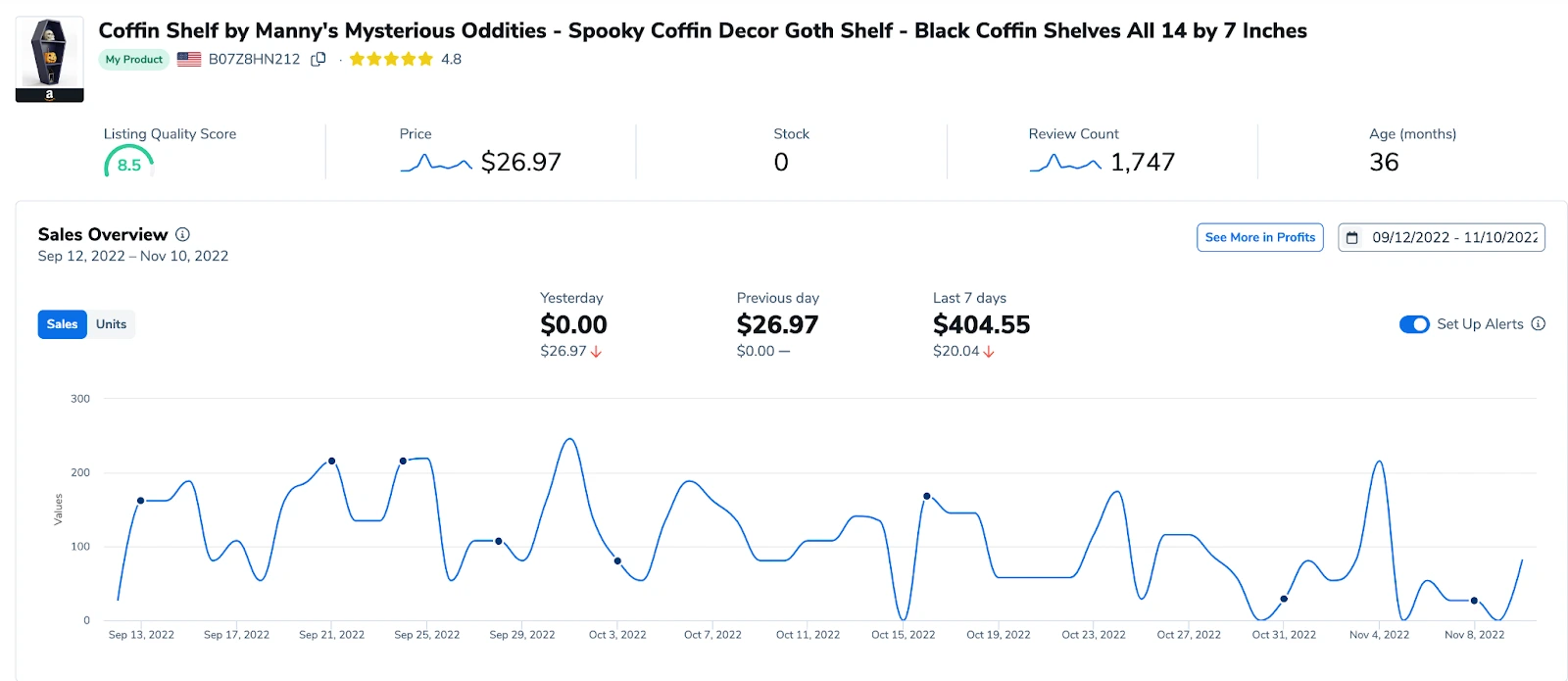Open the 09/12/2022 - 11/10/2022 date range picker
The height and width of the screenshot is (681, 1568).
(1453, 238)
